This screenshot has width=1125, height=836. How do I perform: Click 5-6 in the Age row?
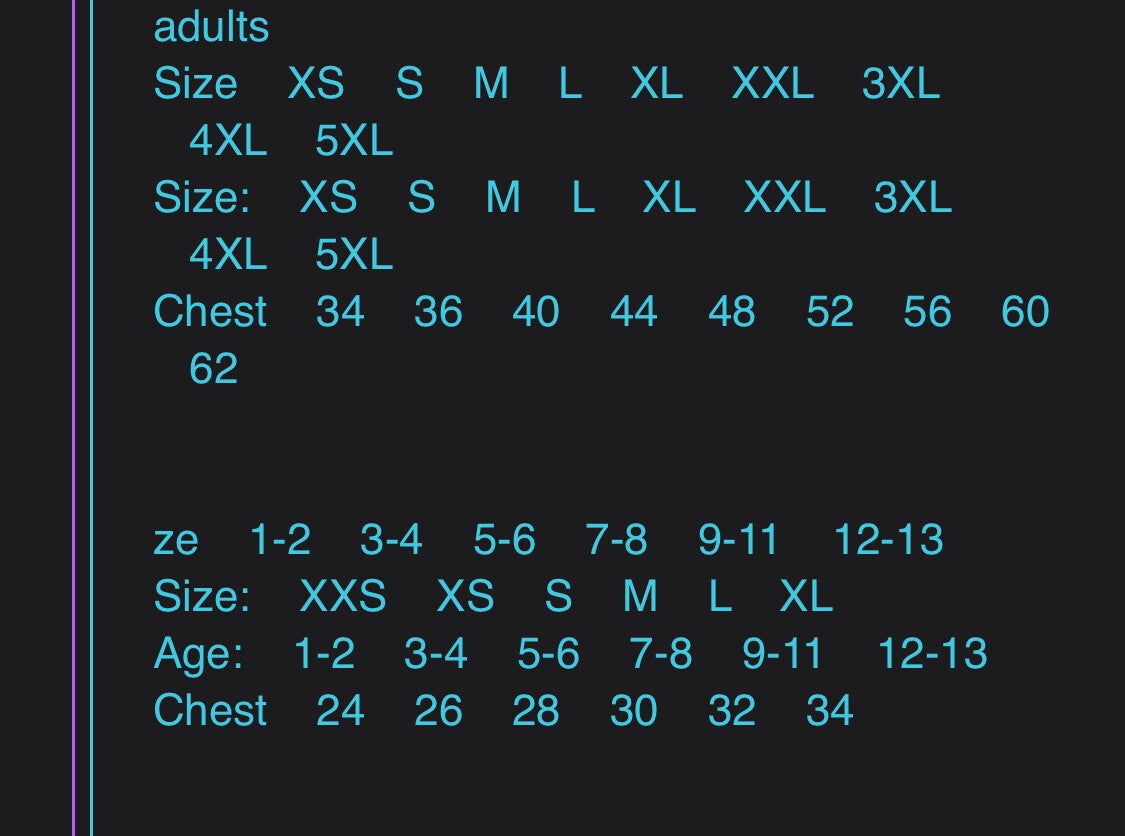click(x=548, y=654)
